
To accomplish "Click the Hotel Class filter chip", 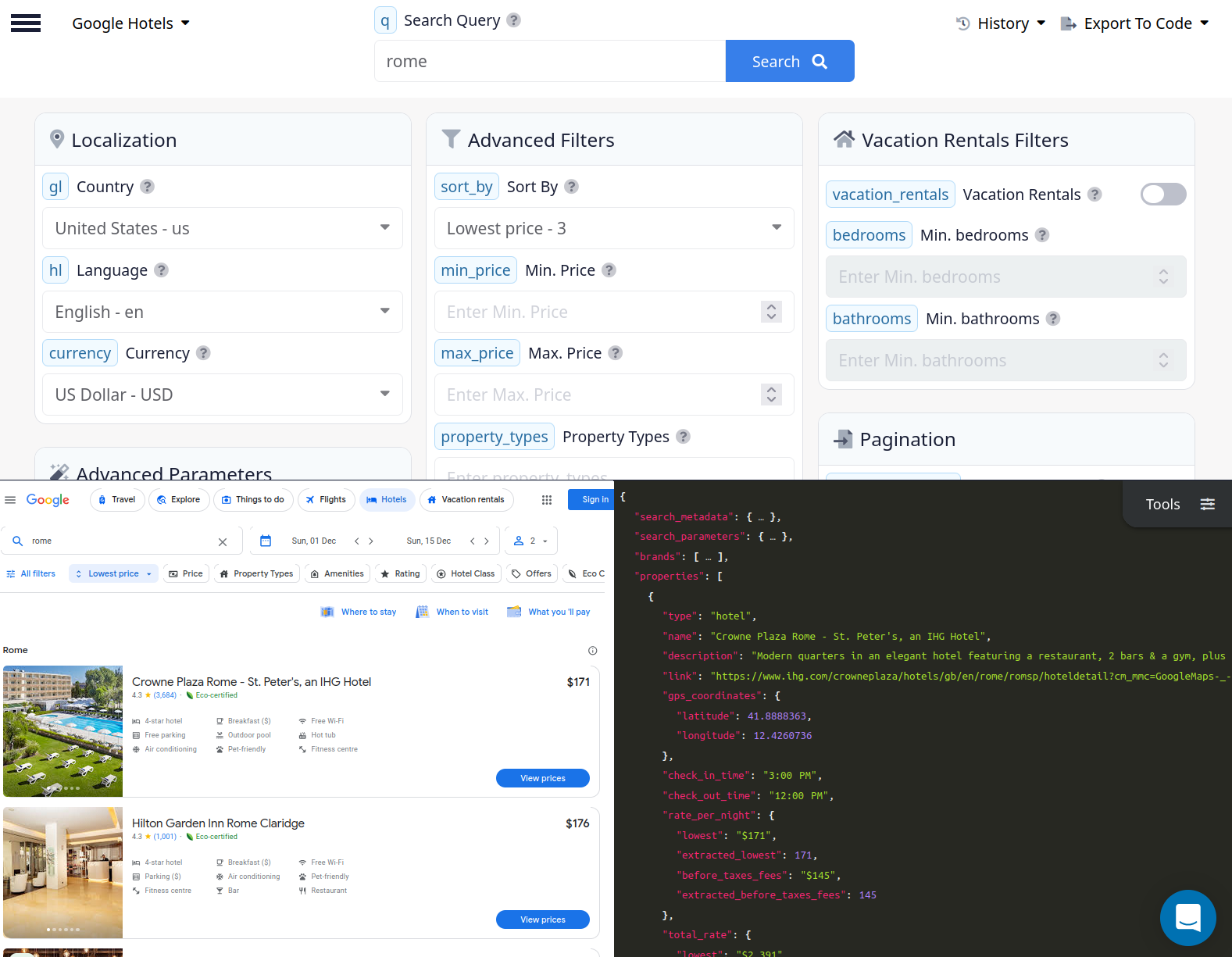I will click(x=466, y=573).
